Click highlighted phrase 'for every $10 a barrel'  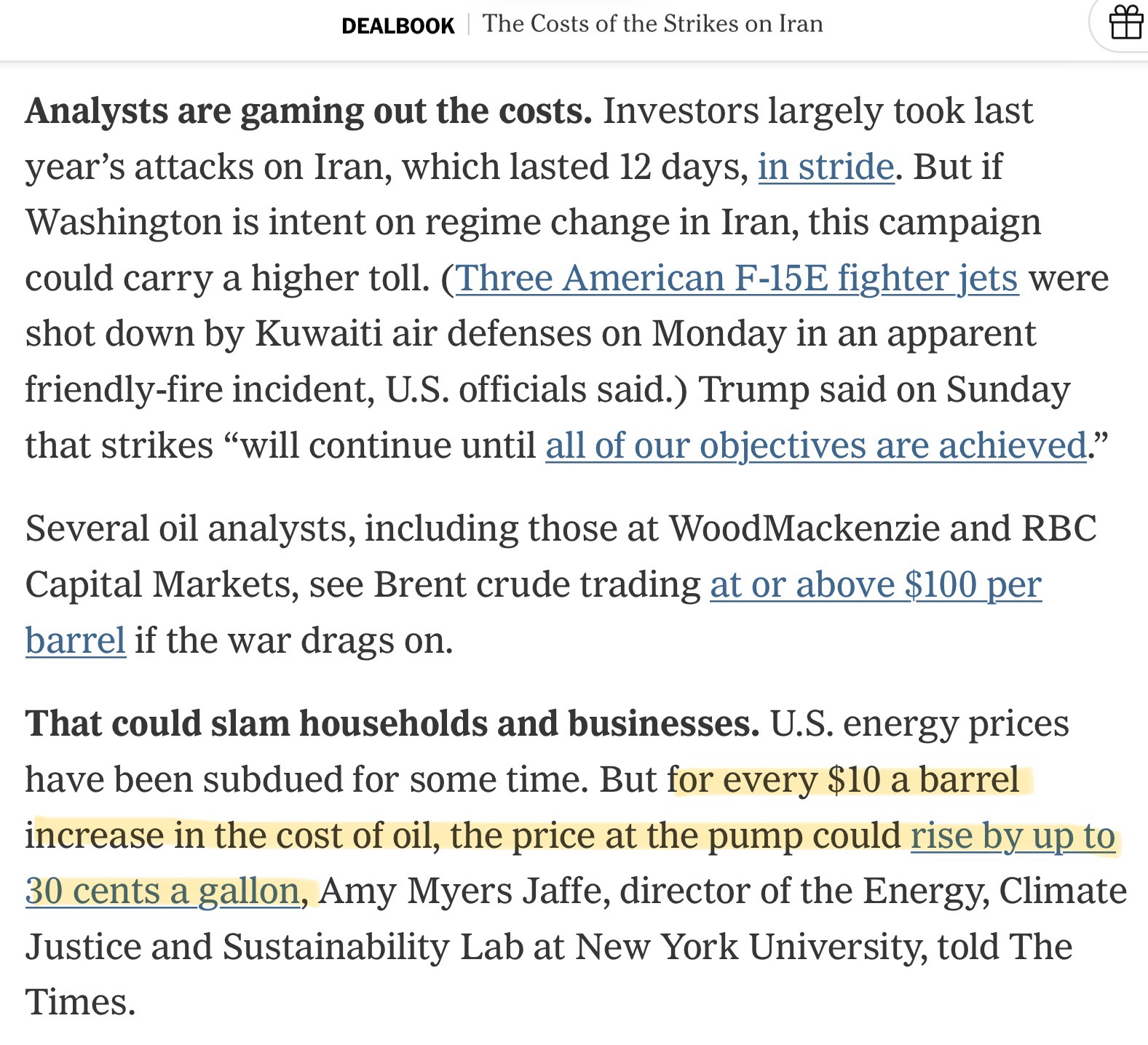point(849,779)
